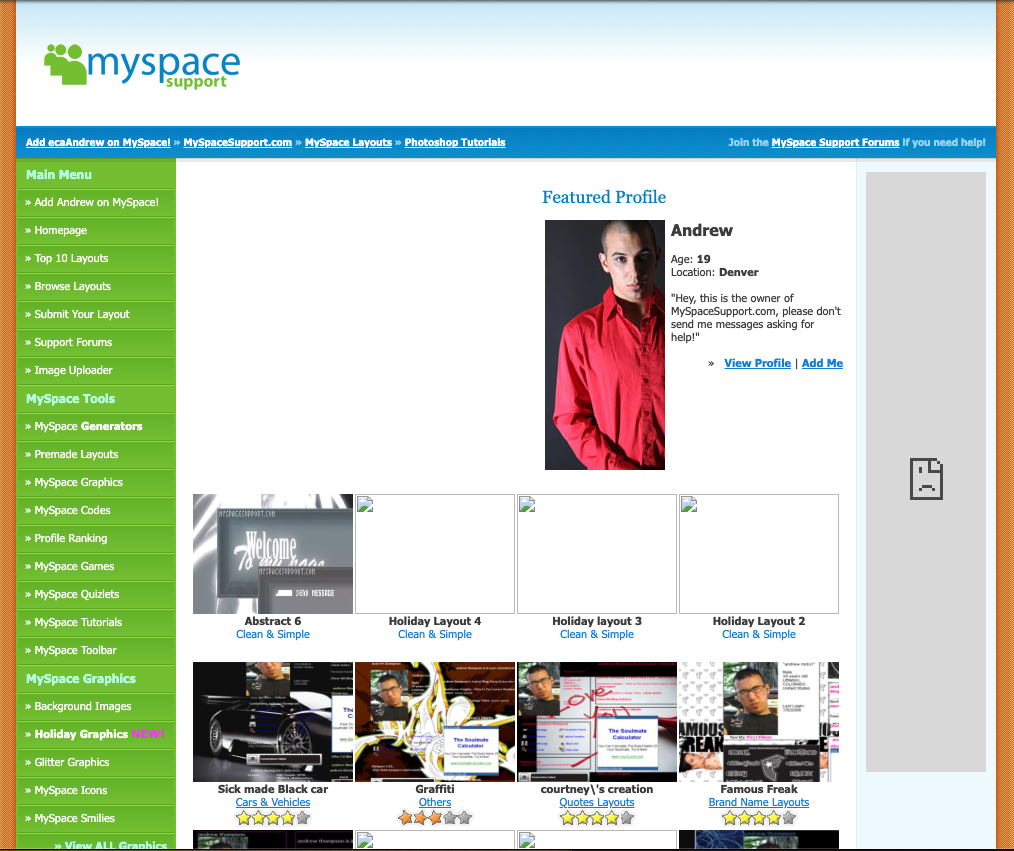Go to Homepage menu item
The image size is (1014, 851).
[x=96, y=230]
